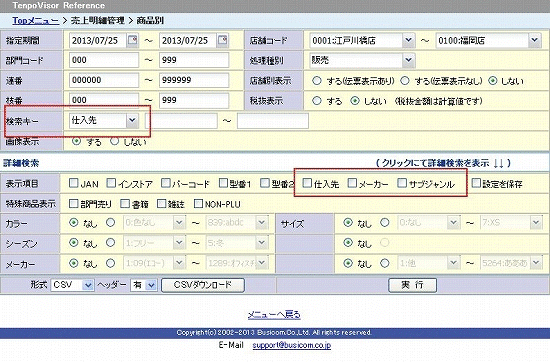The width and height of the screenshot is (550, 363).
Task: Select する(伝票表示なし) radio button
Action: click(405, 81)
